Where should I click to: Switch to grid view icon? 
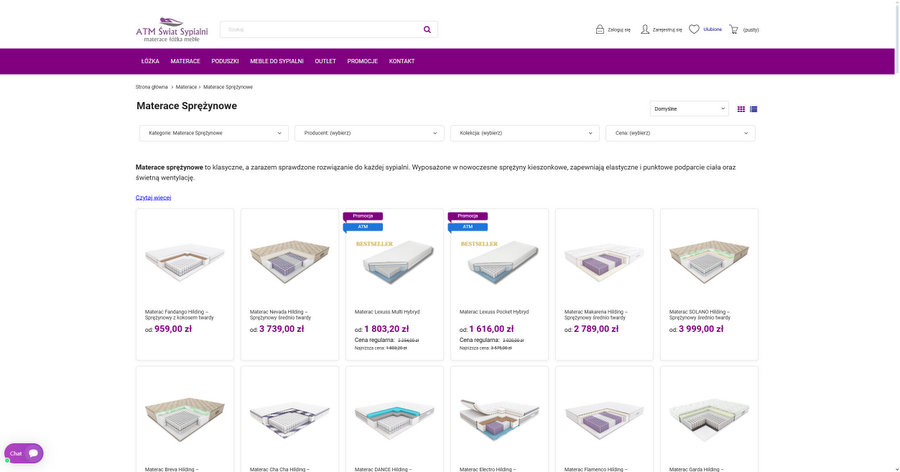[x=741, y=109]
